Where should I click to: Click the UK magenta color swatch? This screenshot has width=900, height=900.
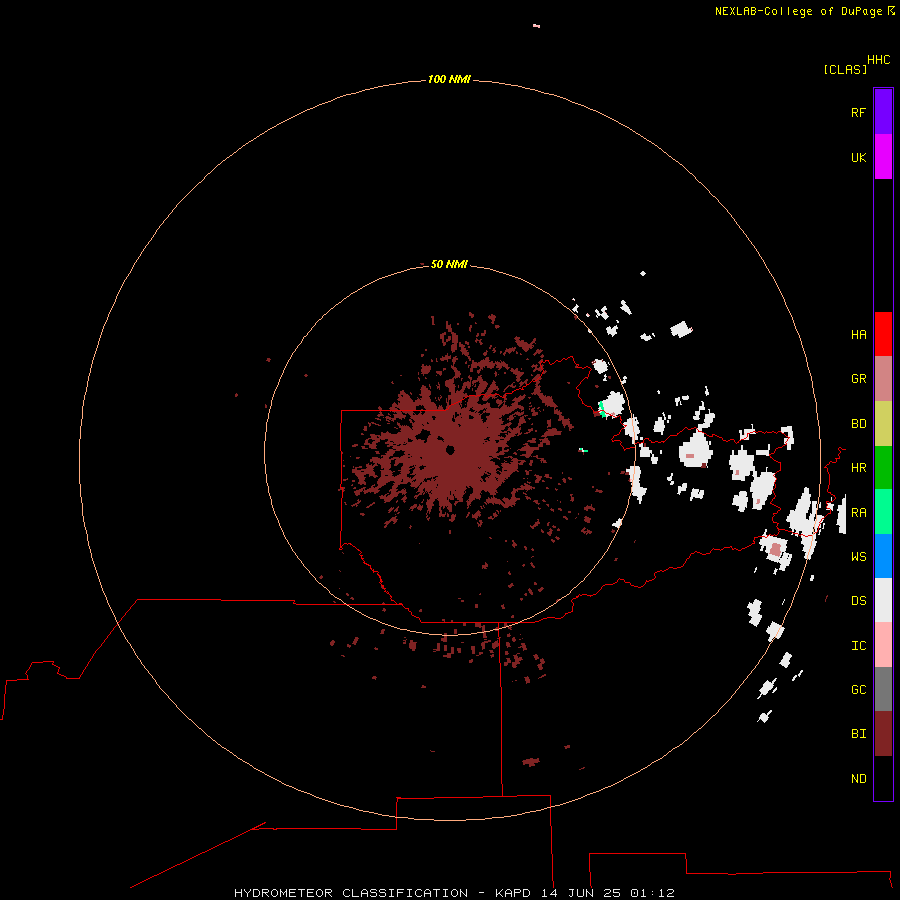(x=883, y=157)
